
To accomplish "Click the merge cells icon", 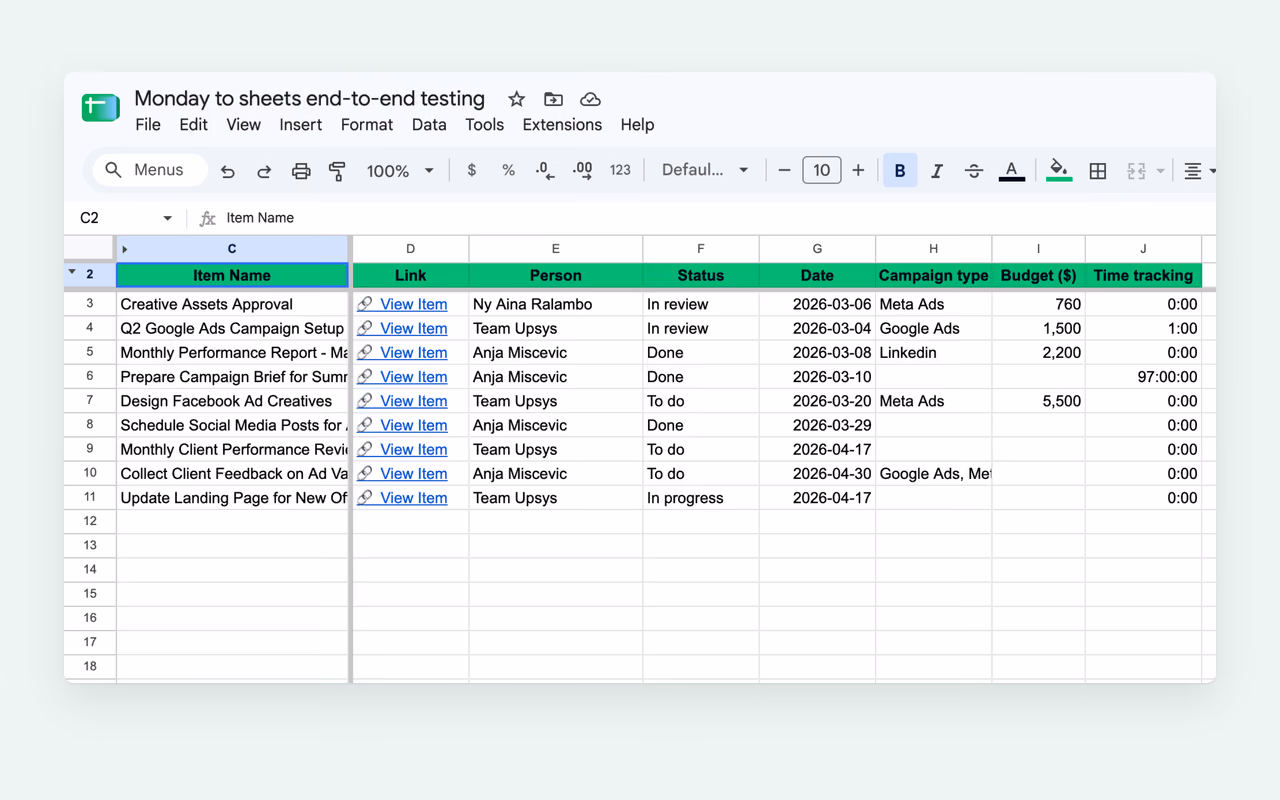I will tap(1136, 171).
